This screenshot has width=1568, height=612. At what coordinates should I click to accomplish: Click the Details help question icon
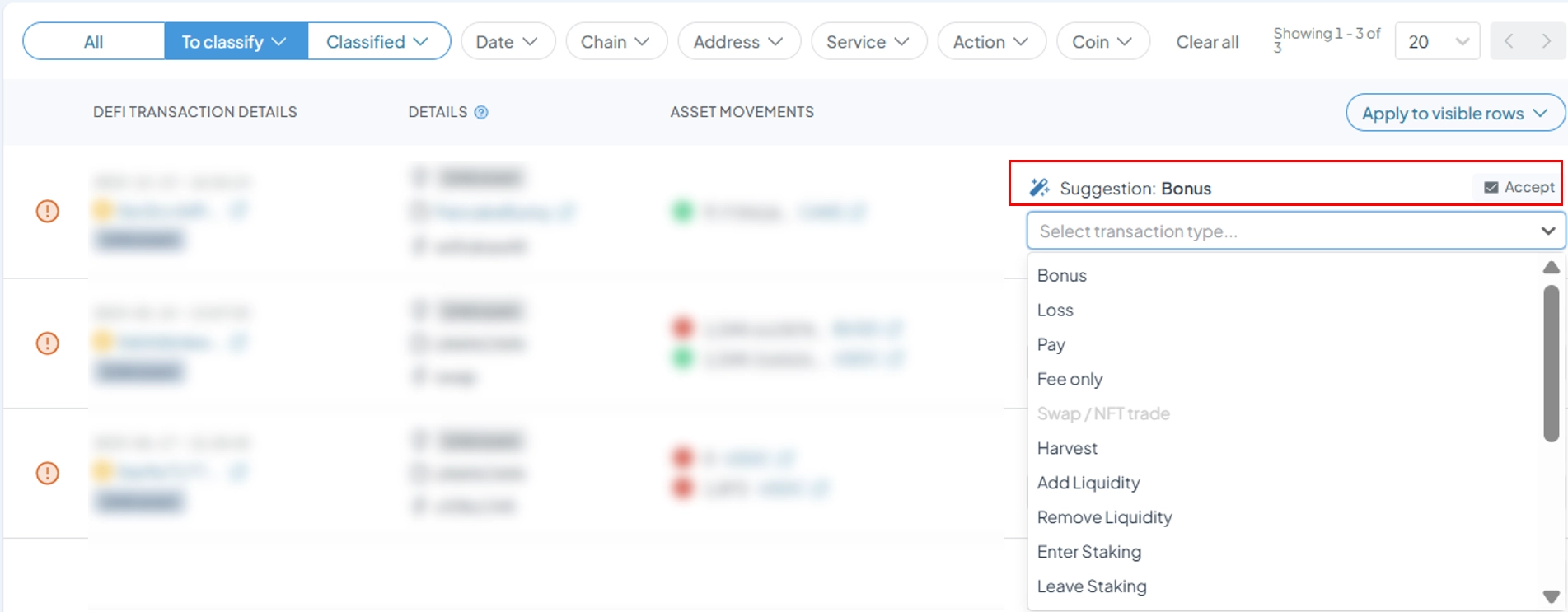coord(481,112)
